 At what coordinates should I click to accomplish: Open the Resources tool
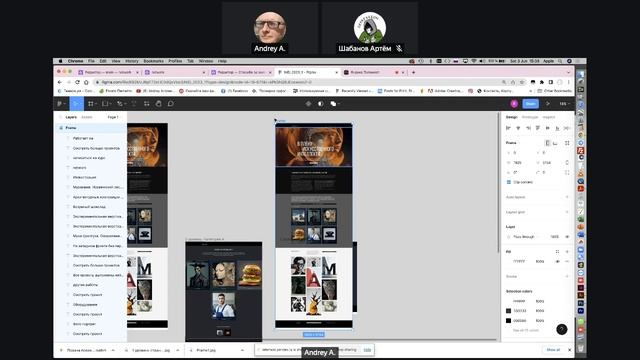[147, 104]
